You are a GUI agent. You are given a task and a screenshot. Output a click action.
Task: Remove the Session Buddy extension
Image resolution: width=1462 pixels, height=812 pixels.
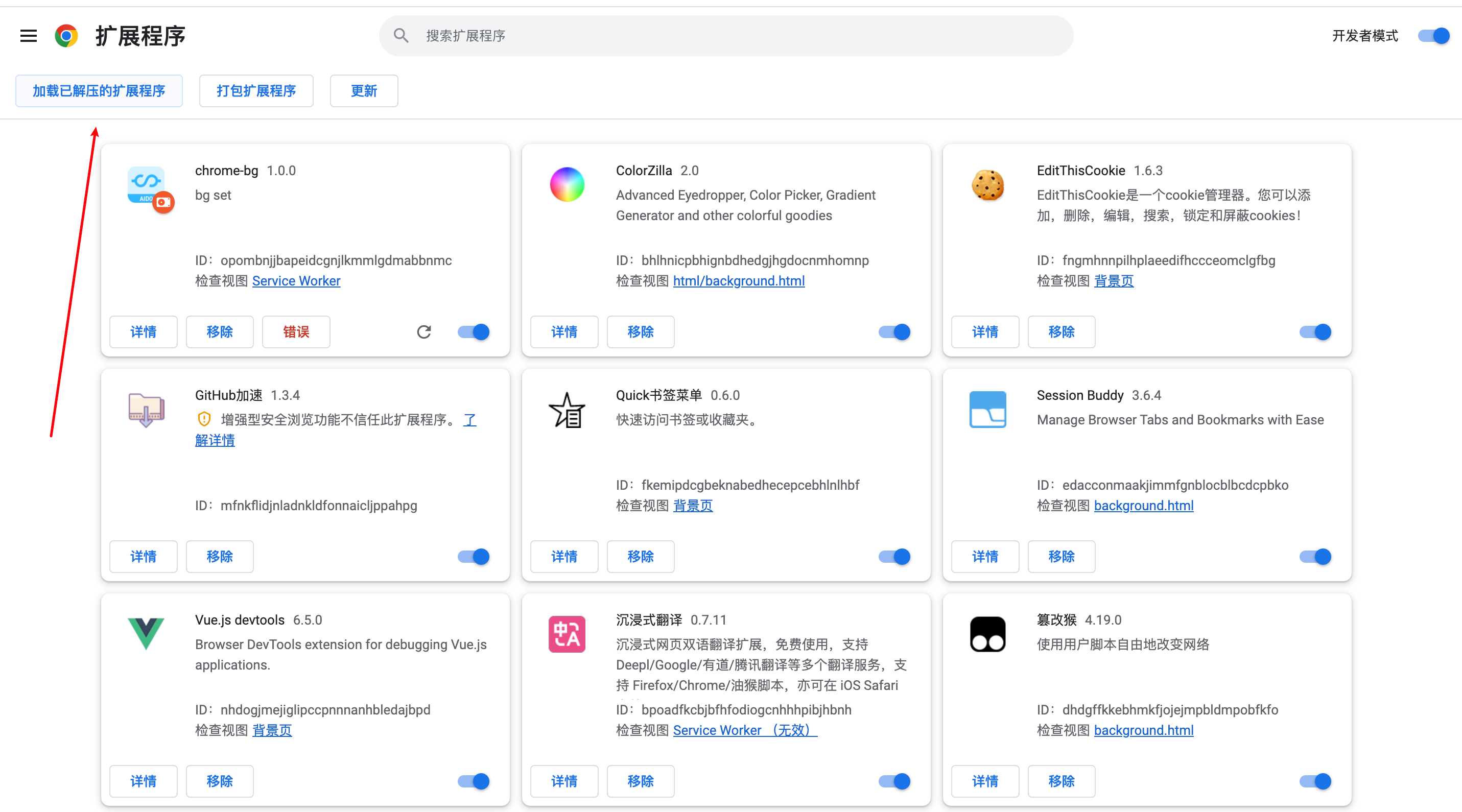pos(1062,557)
